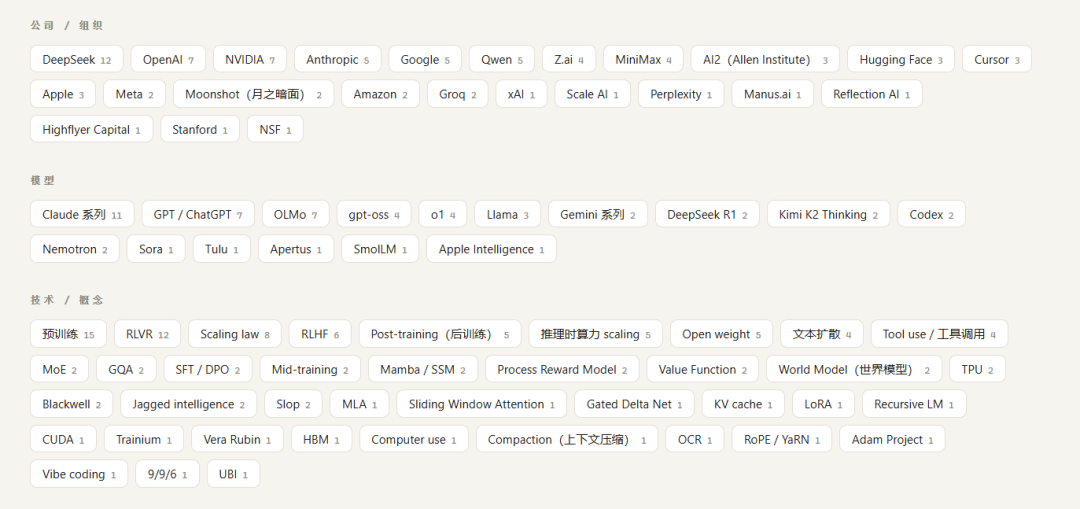Open the Sliding Window Attention tag
The height and width of the screenshot is (509, 1080).
(x=481, y=404)
